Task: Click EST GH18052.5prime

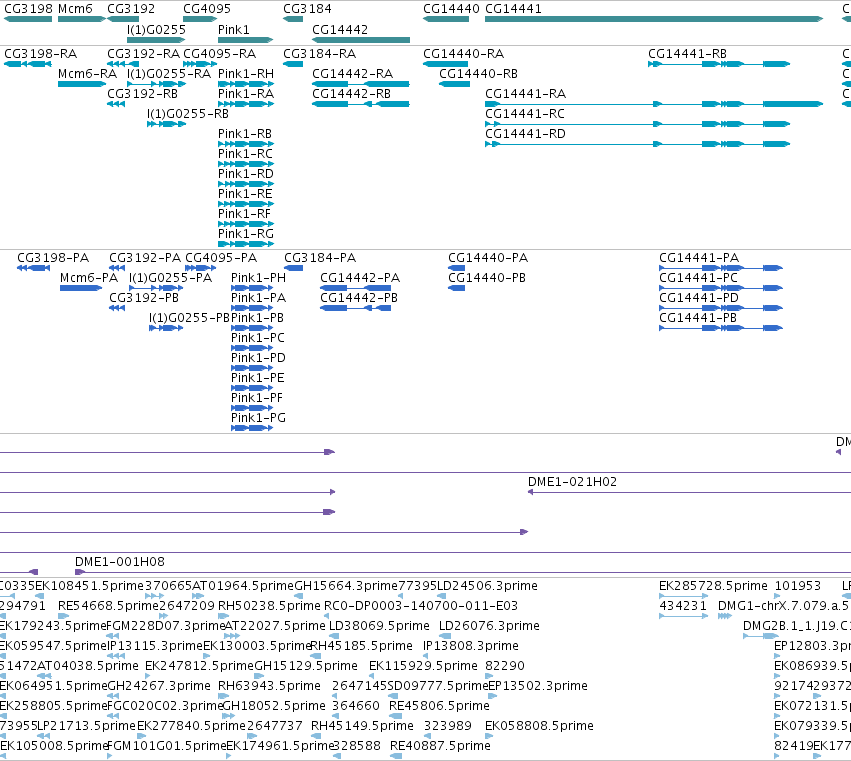Action: pos(274,706)
